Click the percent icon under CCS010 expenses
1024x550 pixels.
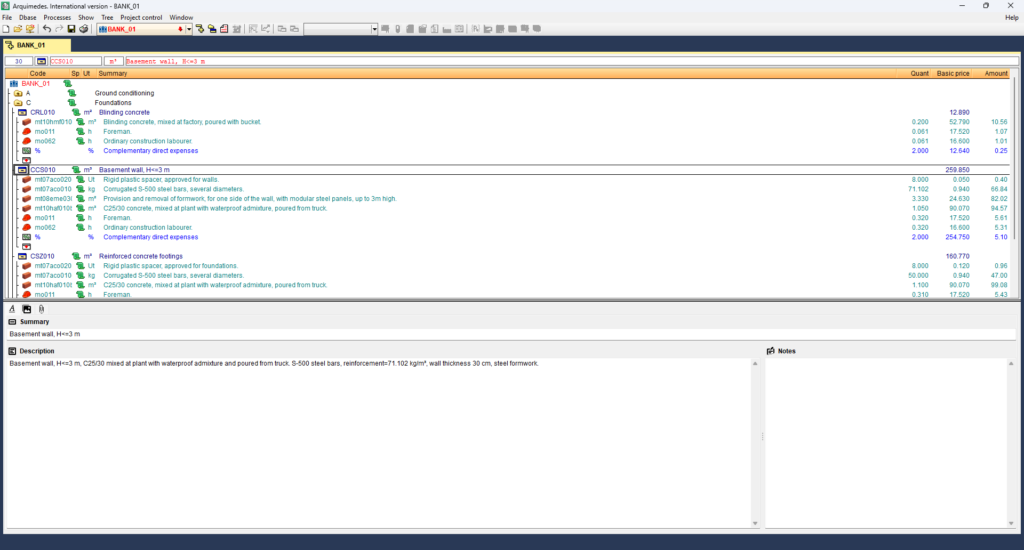coord(27,237)
